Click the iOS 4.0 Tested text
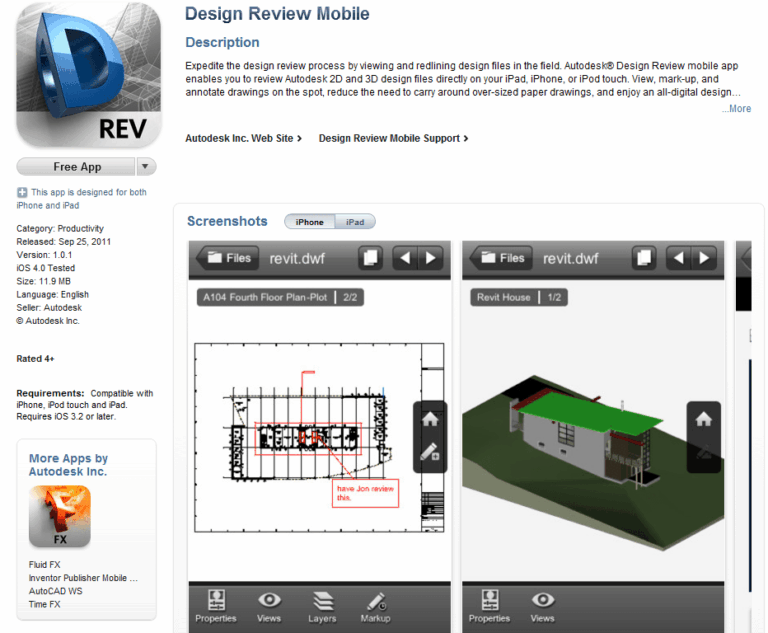This screenshot has height=633, width=768. 46,268
